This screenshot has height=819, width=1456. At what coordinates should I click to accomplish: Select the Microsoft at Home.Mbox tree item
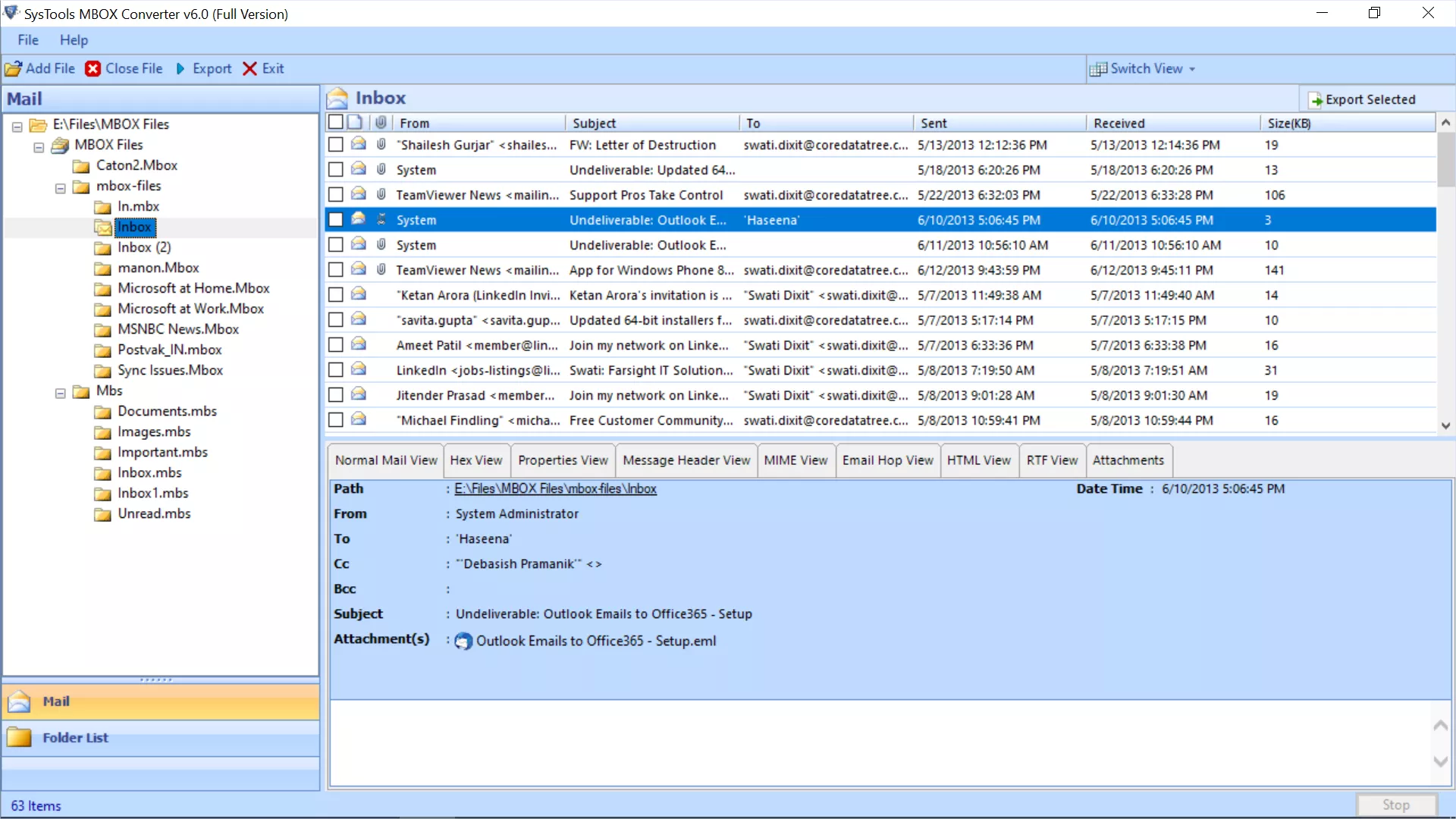(x=193, y=288)
